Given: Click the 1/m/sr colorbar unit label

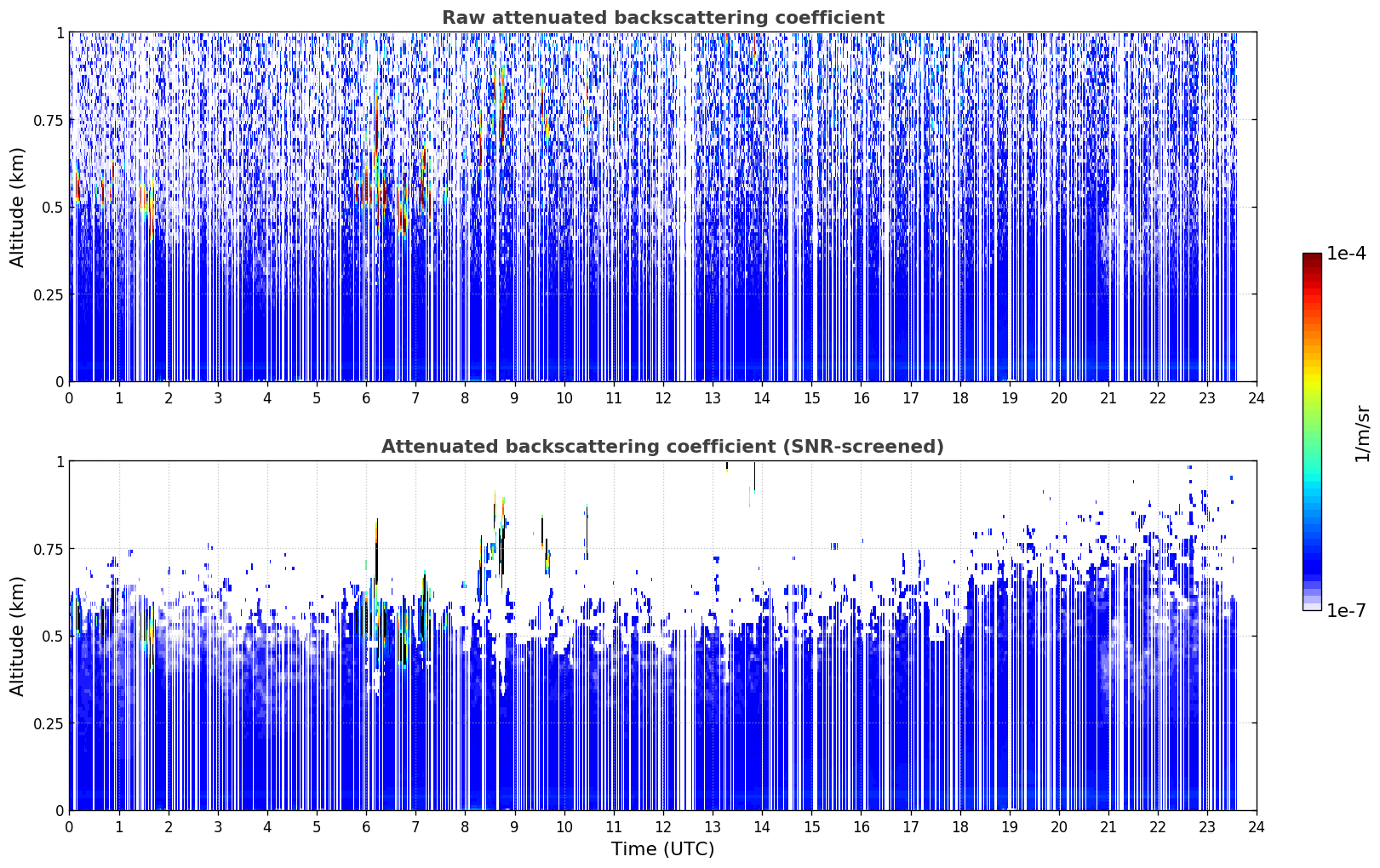Looking at the screenshot, I should (x=1362, y=433).
